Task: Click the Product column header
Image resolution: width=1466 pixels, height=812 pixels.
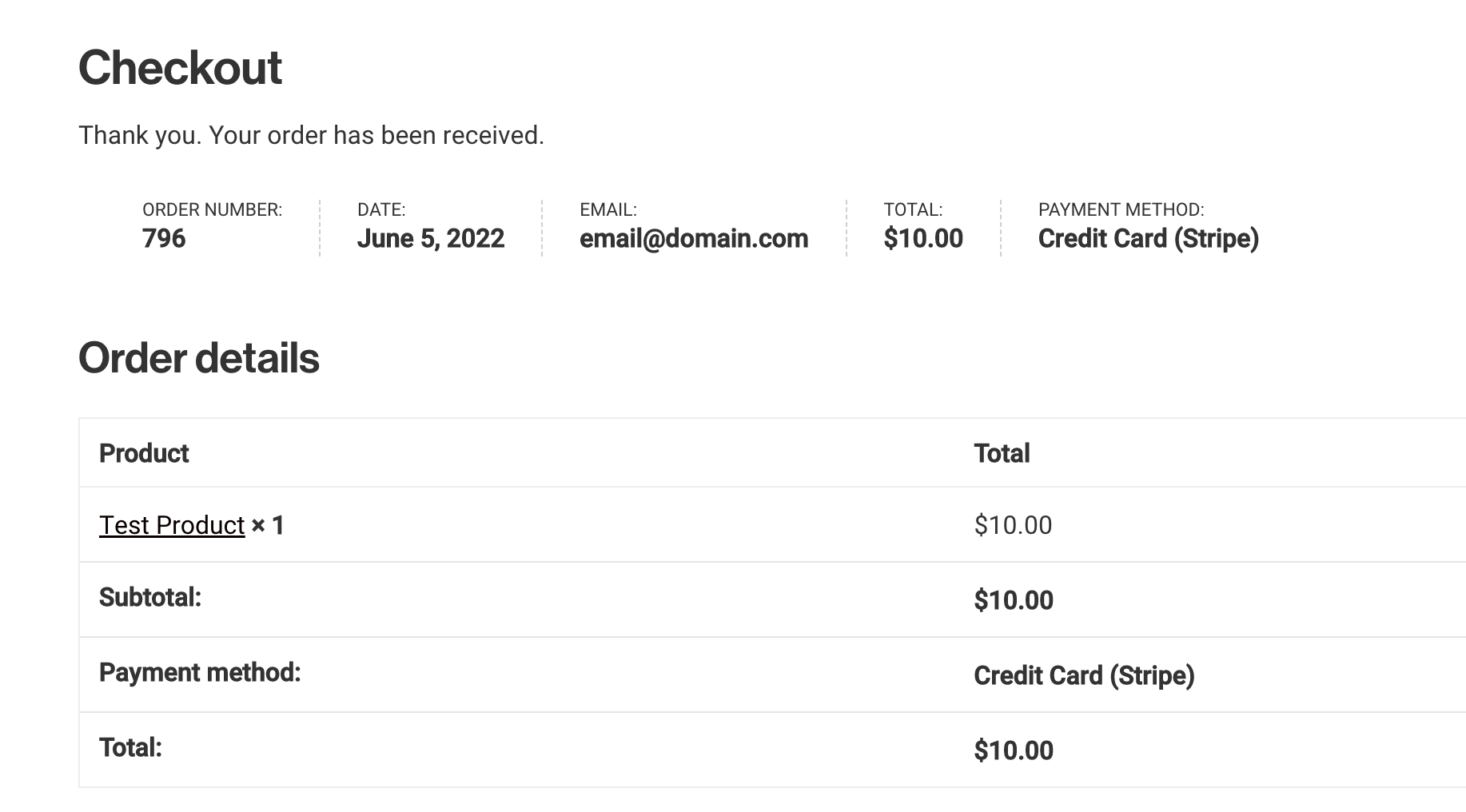Action: click(x=144, y=453)
